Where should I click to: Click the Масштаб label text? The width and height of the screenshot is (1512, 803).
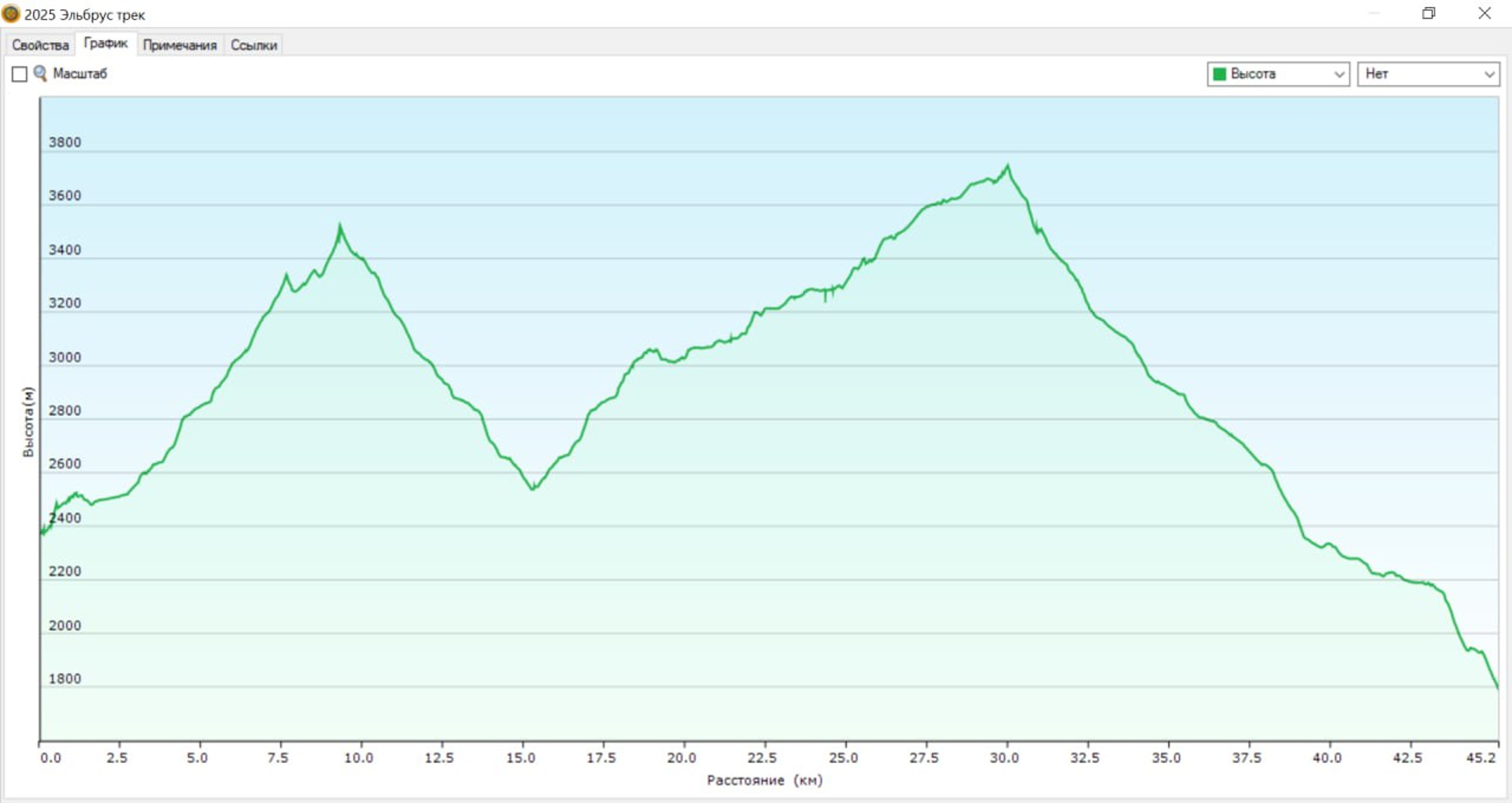[x=79, y=74]
